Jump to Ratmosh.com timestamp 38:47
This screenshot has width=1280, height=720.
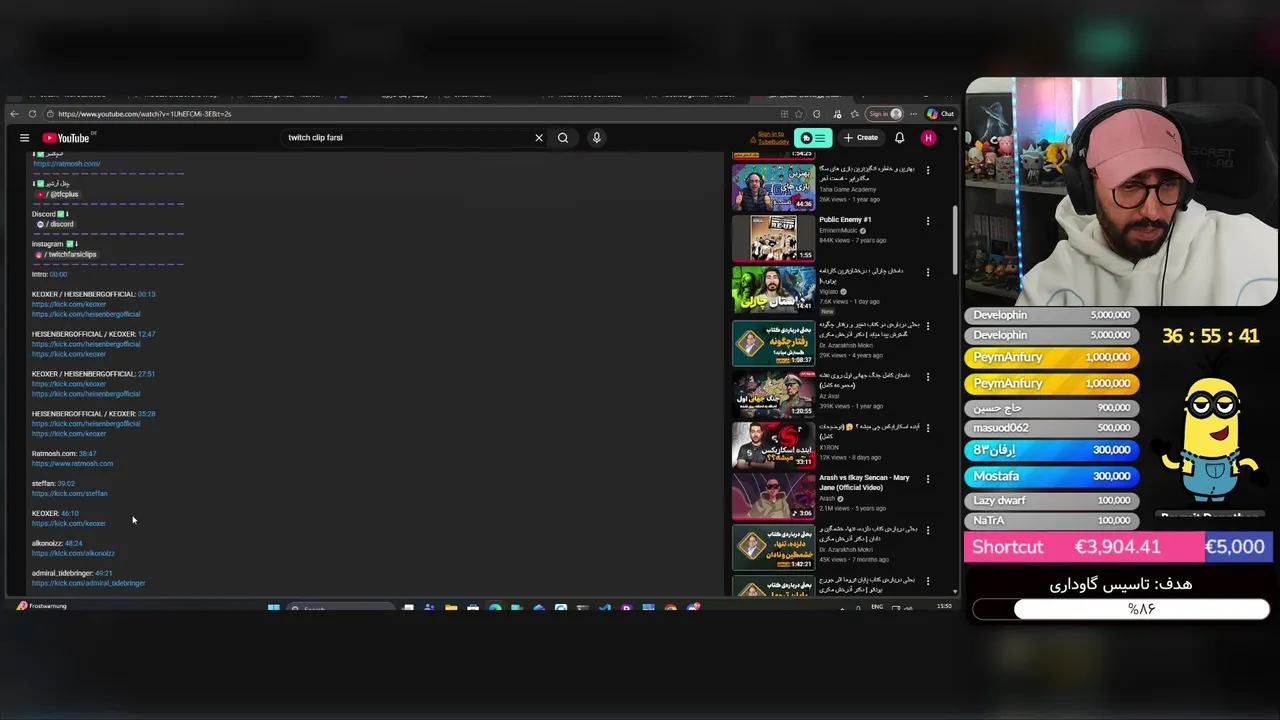tap(87, 454)
